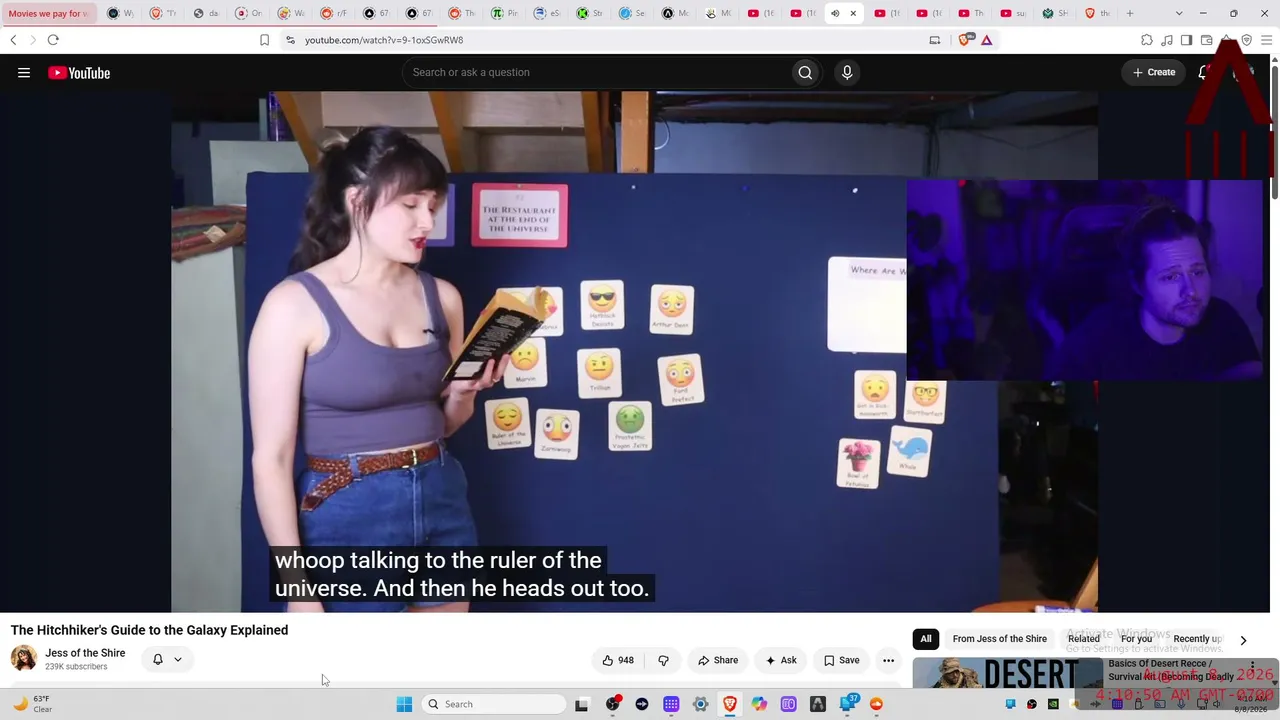Open the YouTube guide hamburger menu
Viewport: 1280px width, 720px height.
tap(24, 72)
